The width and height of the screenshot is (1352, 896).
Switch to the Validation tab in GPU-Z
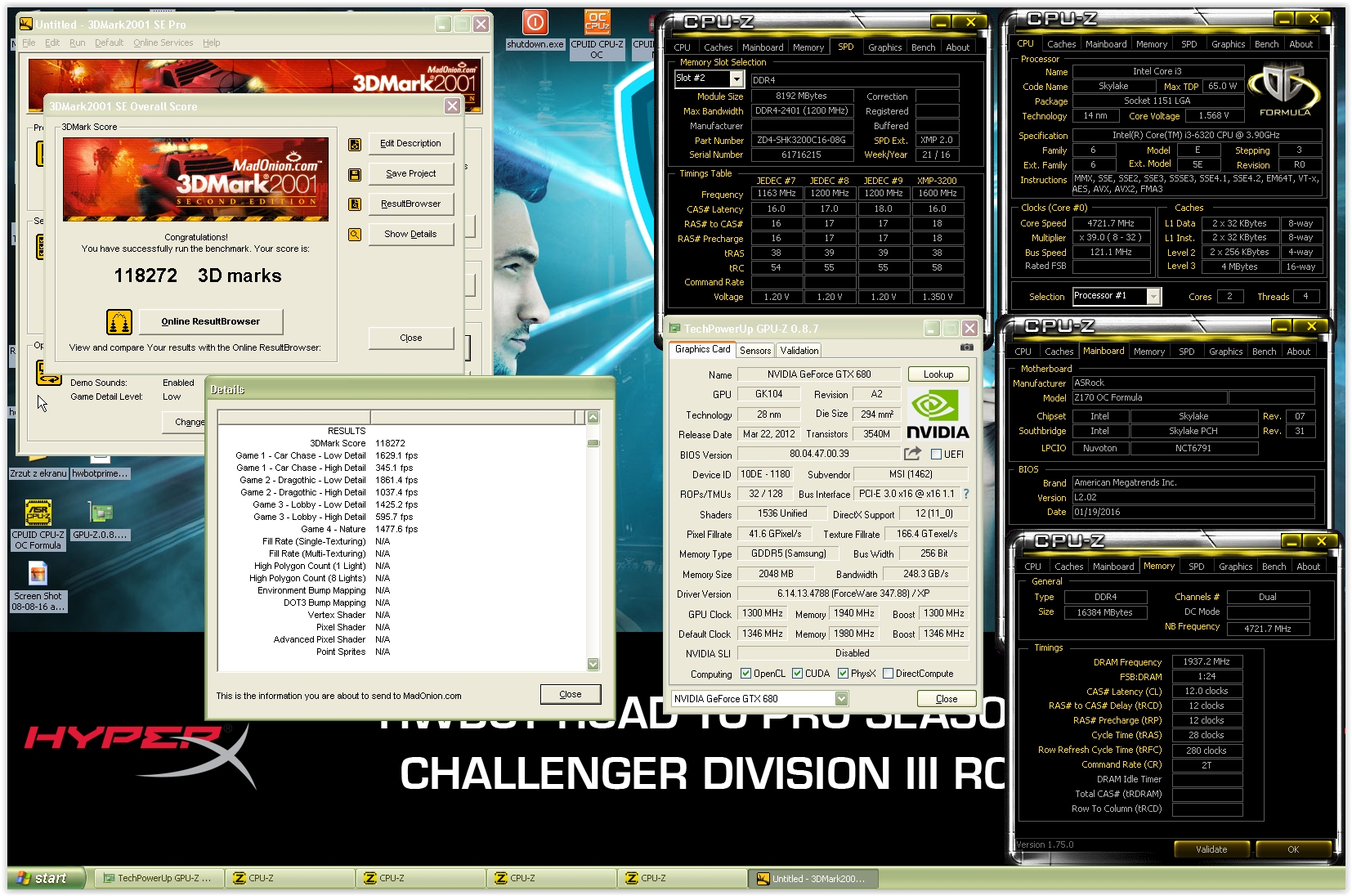click(x=799, y=351)
